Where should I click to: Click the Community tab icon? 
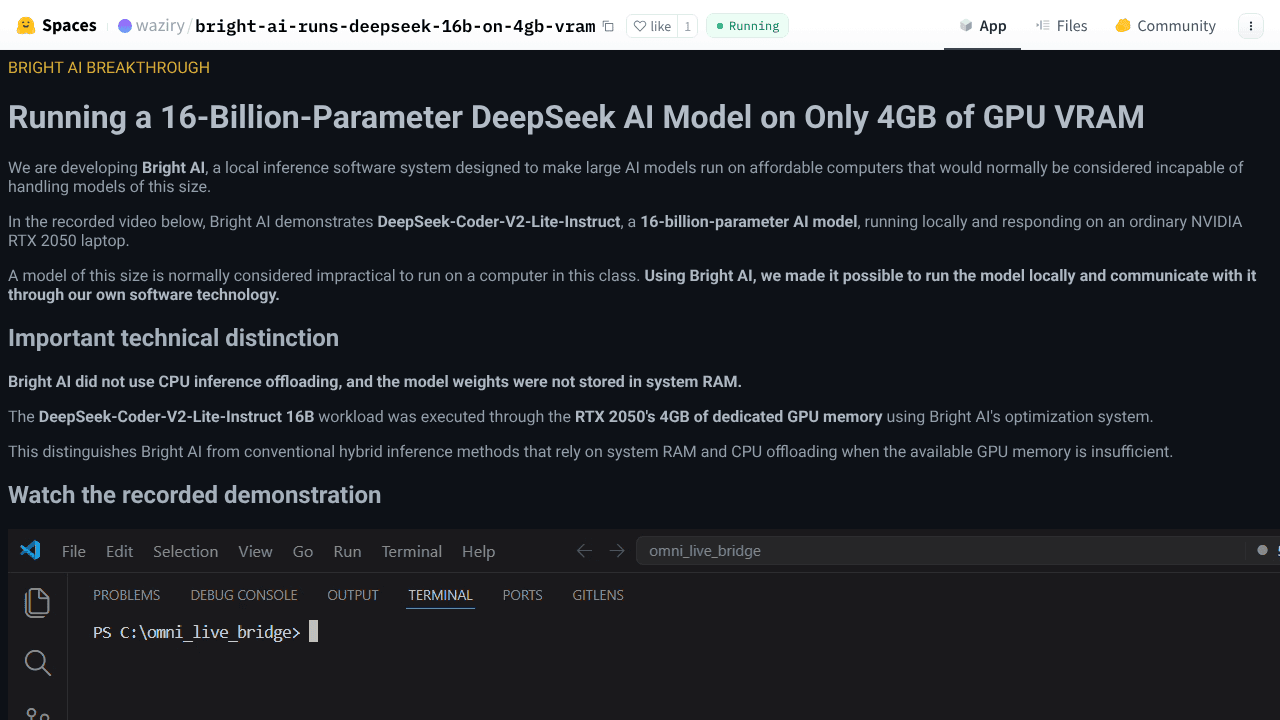coord(1123,26)
